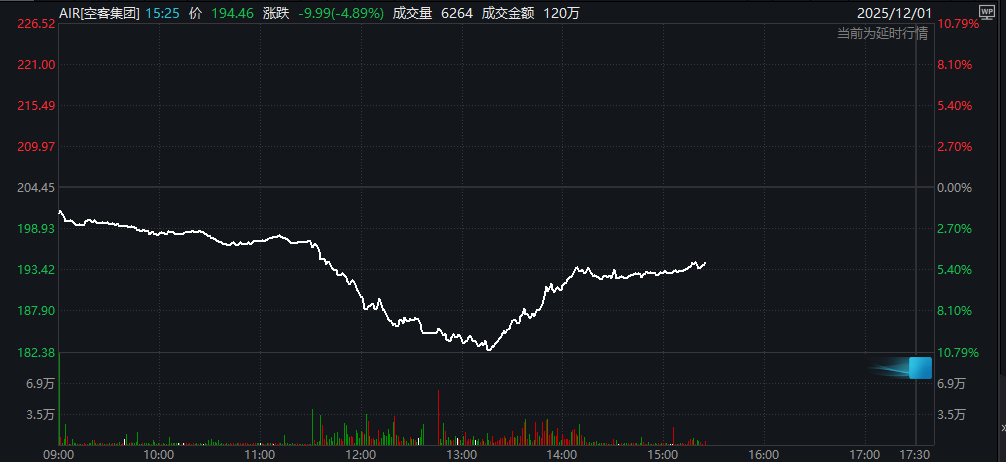The image size is (1006, 462).
Task: Click the date 2025/12/01
Action: point(896,13)
